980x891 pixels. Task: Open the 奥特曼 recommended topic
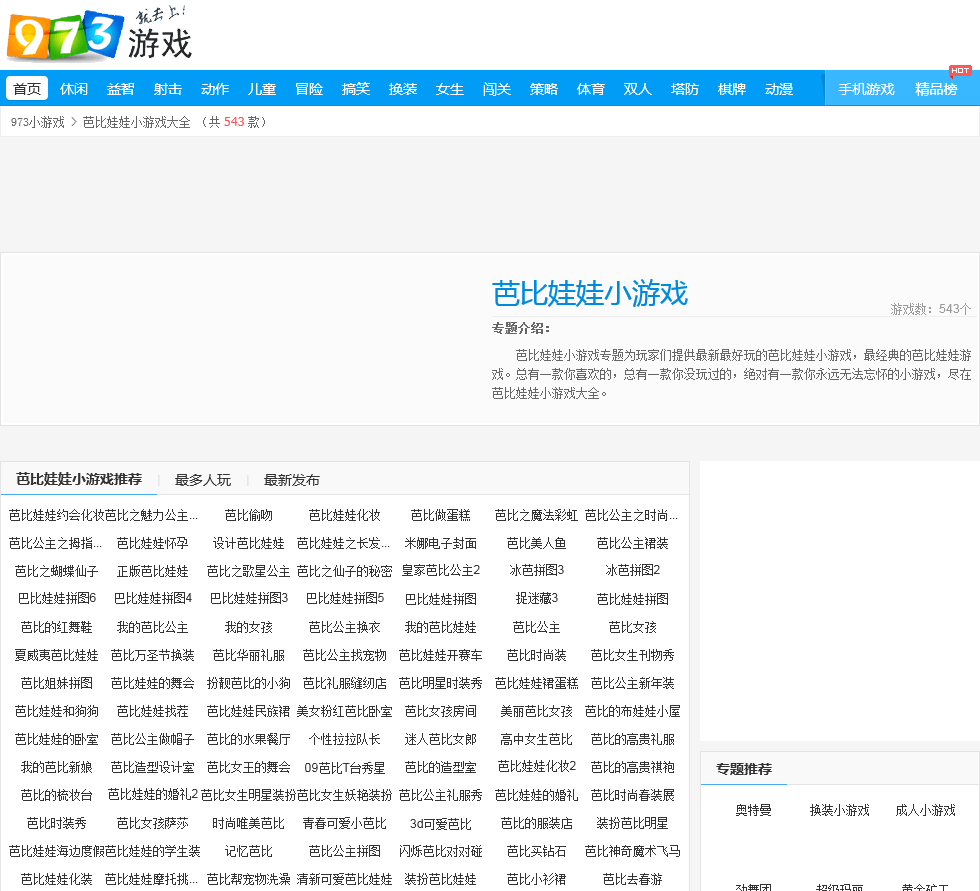(x=753, y=810)
